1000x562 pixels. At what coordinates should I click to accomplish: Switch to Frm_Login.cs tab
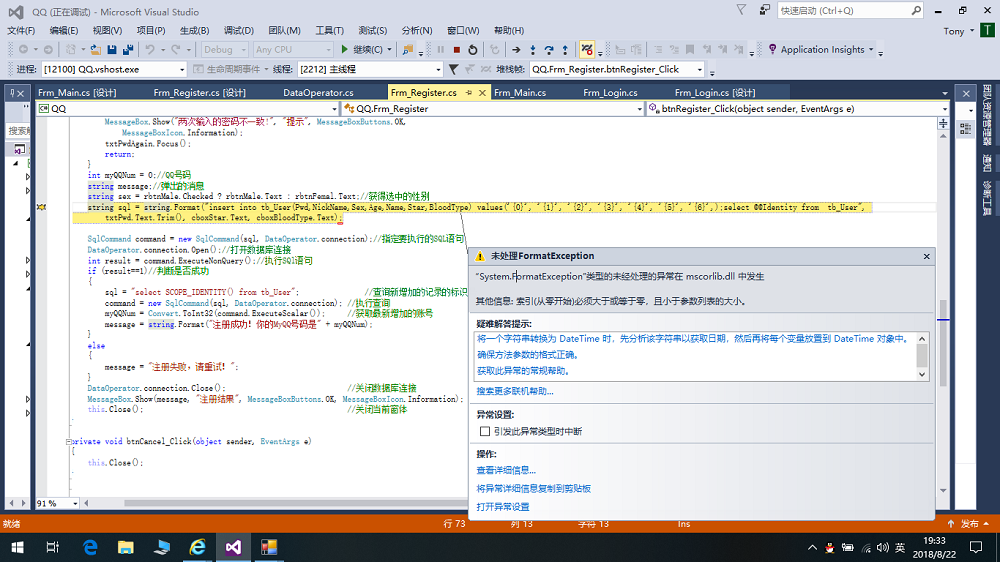610,93
